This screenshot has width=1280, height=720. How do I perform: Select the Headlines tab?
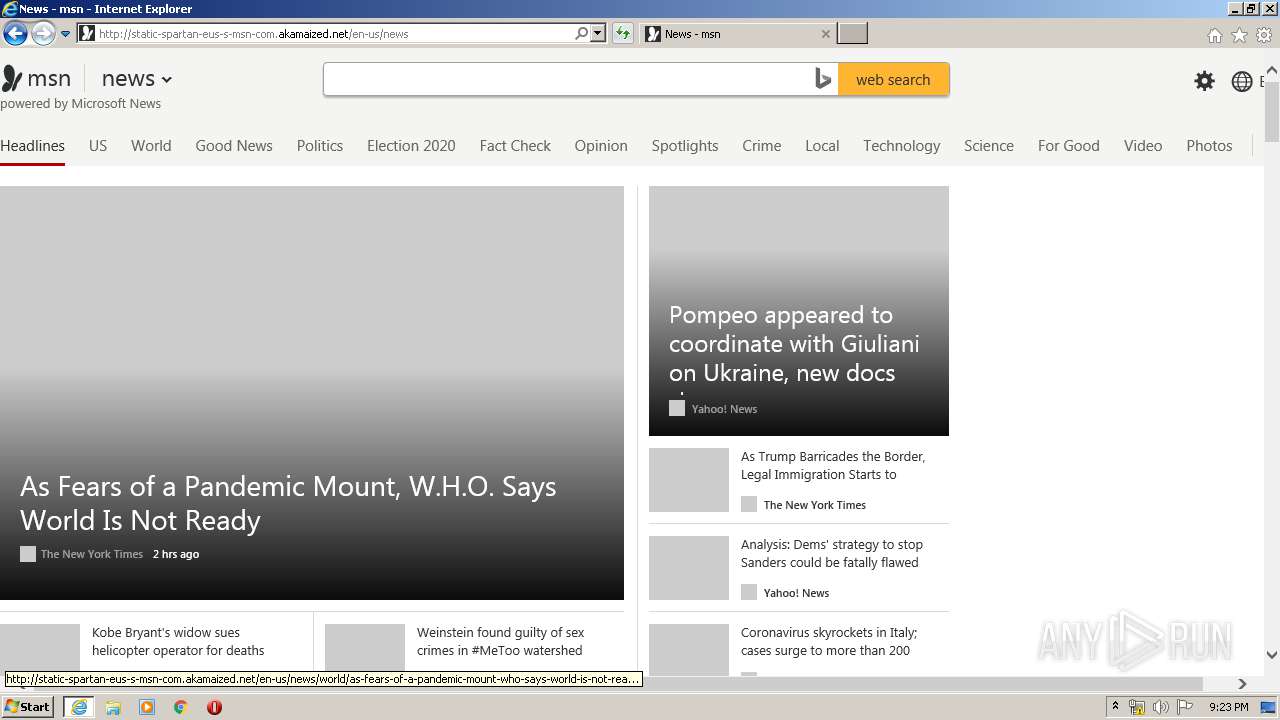pyautogui.click(x=32, y=145)
